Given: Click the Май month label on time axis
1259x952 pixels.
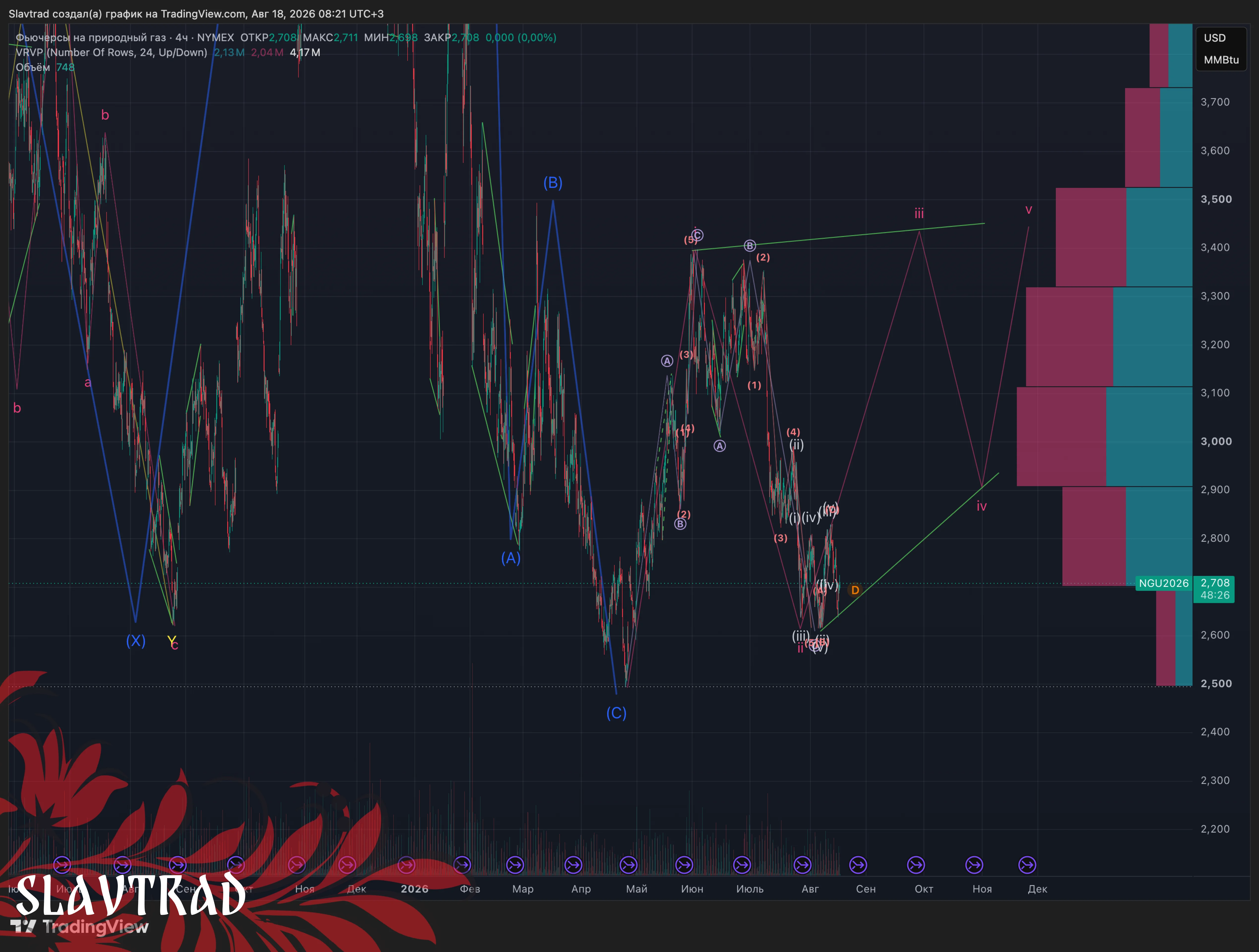Looking at the screenshot, I should click(636, 889).
